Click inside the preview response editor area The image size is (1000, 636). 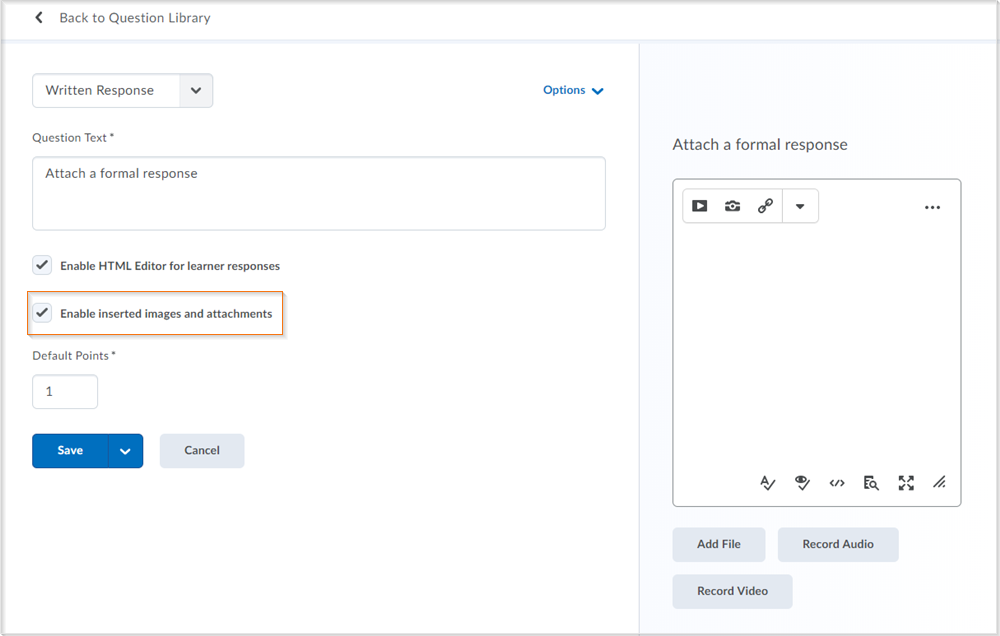[816, 348]
